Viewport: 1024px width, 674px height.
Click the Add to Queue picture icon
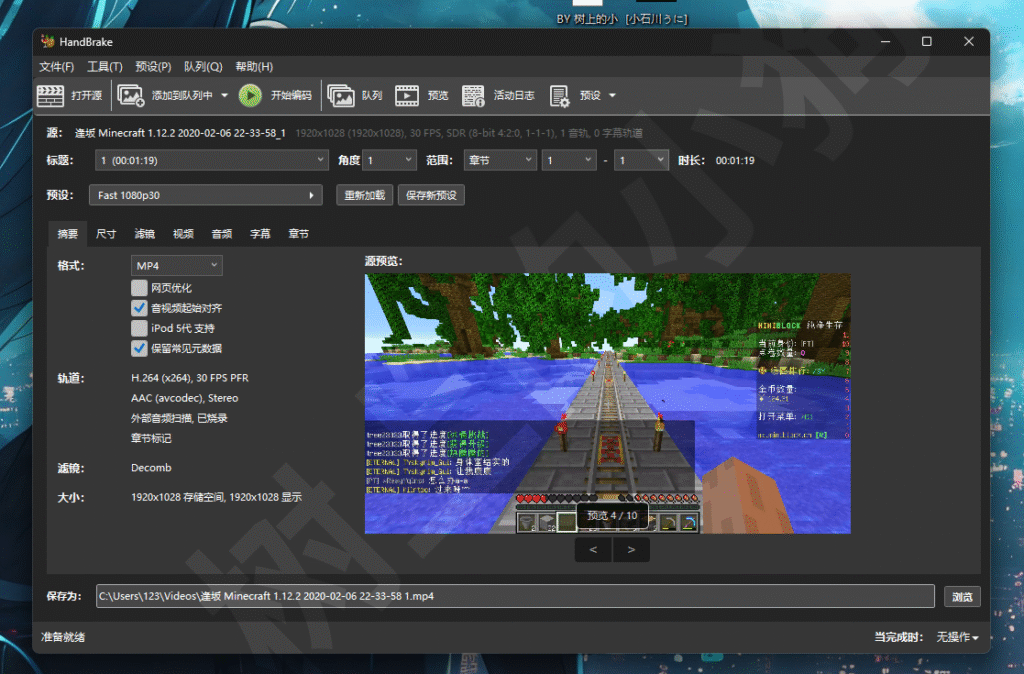131,95
